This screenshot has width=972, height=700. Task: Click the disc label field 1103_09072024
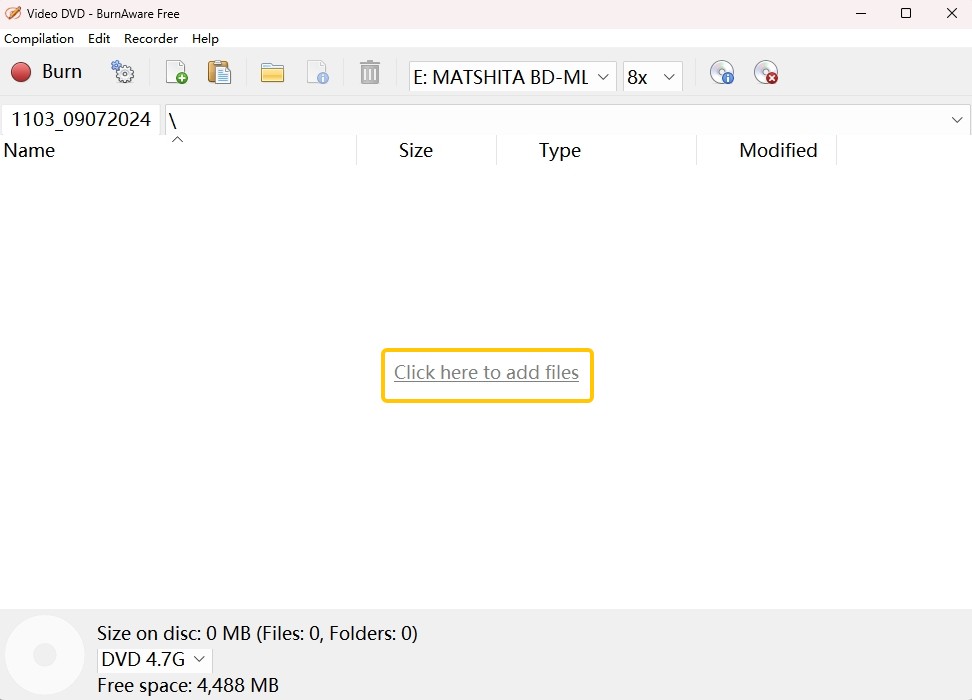coord(81,119)
